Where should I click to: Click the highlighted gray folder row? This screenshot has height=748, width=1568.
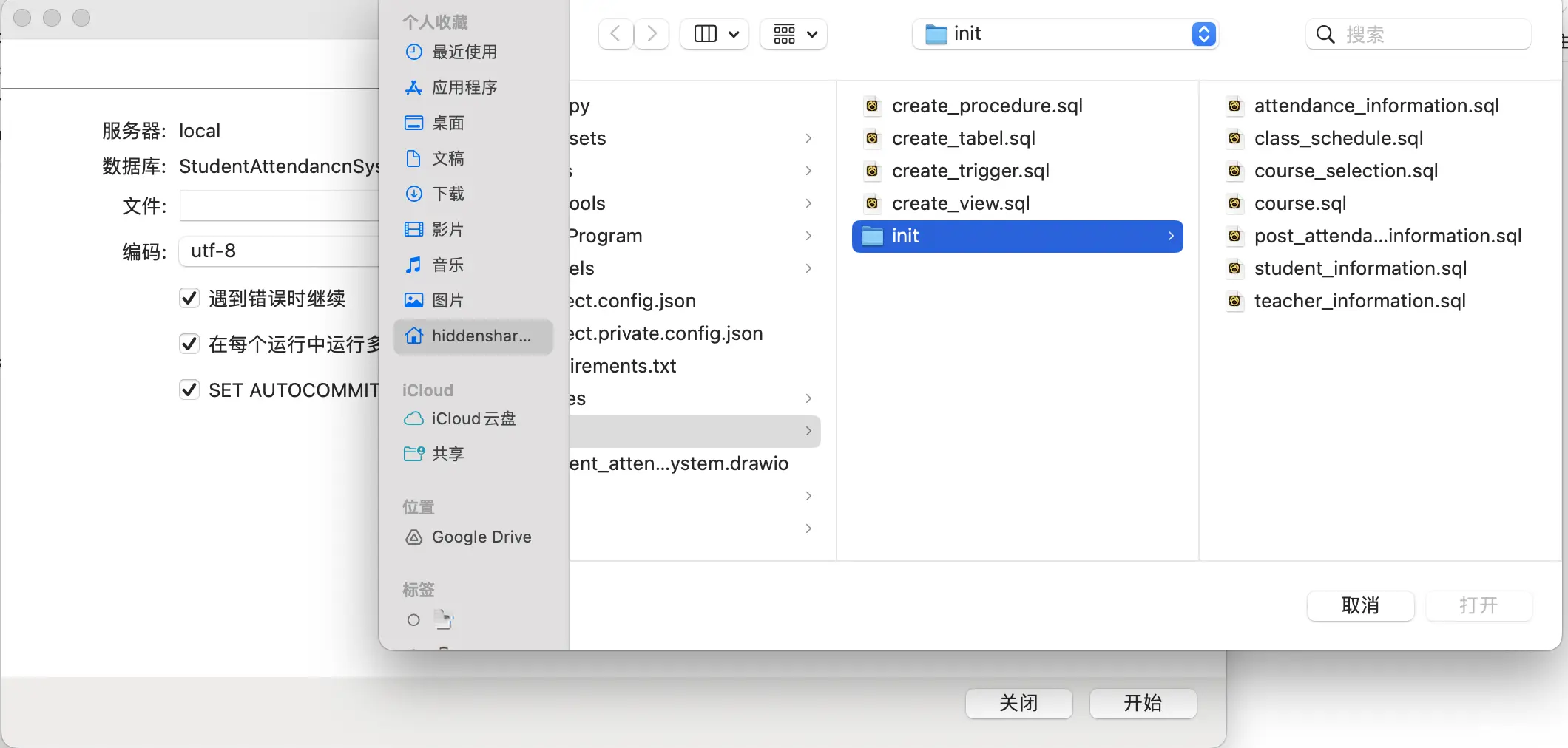(695, 431)
